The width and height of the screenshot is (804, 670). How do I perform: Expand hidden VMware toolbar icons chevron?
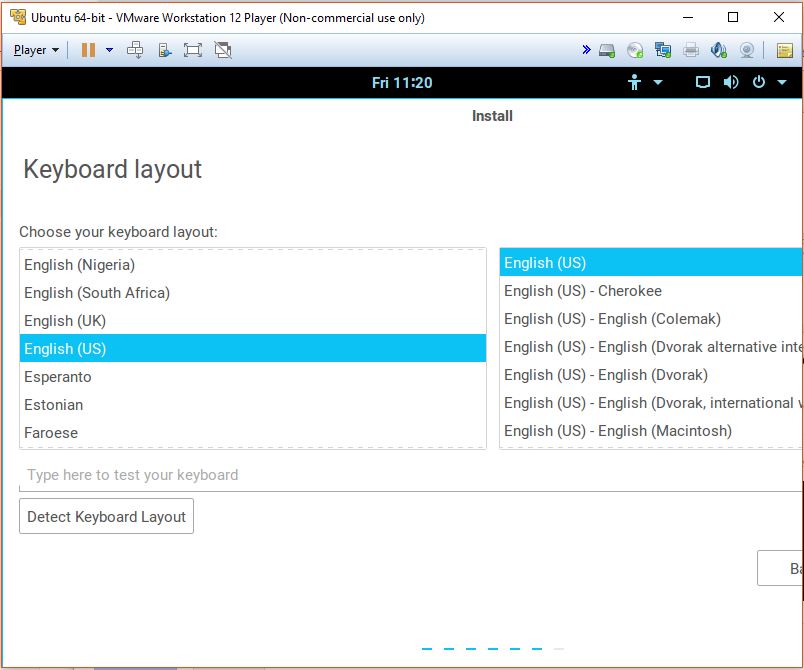[x=586, y=49]
